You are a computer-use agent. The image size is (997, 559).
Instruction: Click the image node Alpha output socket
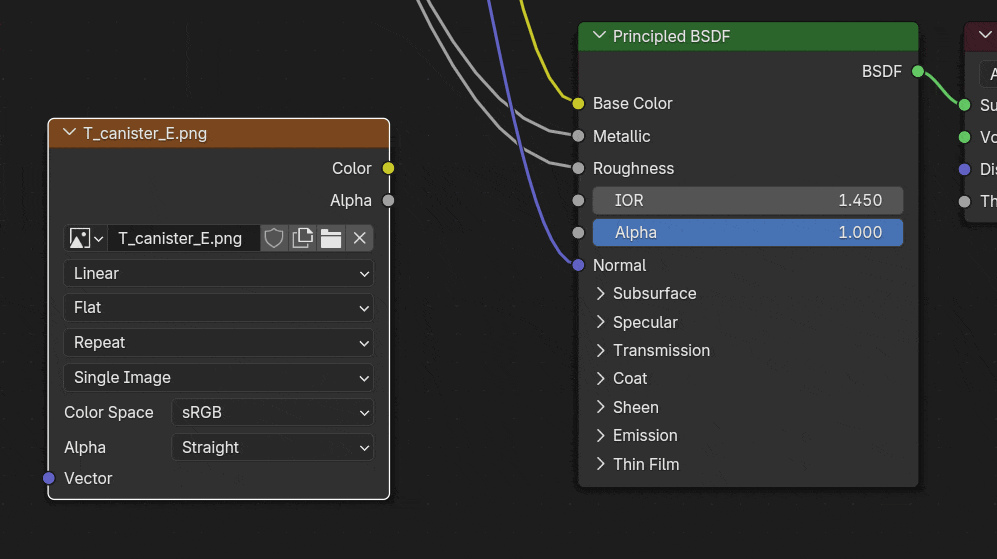click(x=388, y=200)
